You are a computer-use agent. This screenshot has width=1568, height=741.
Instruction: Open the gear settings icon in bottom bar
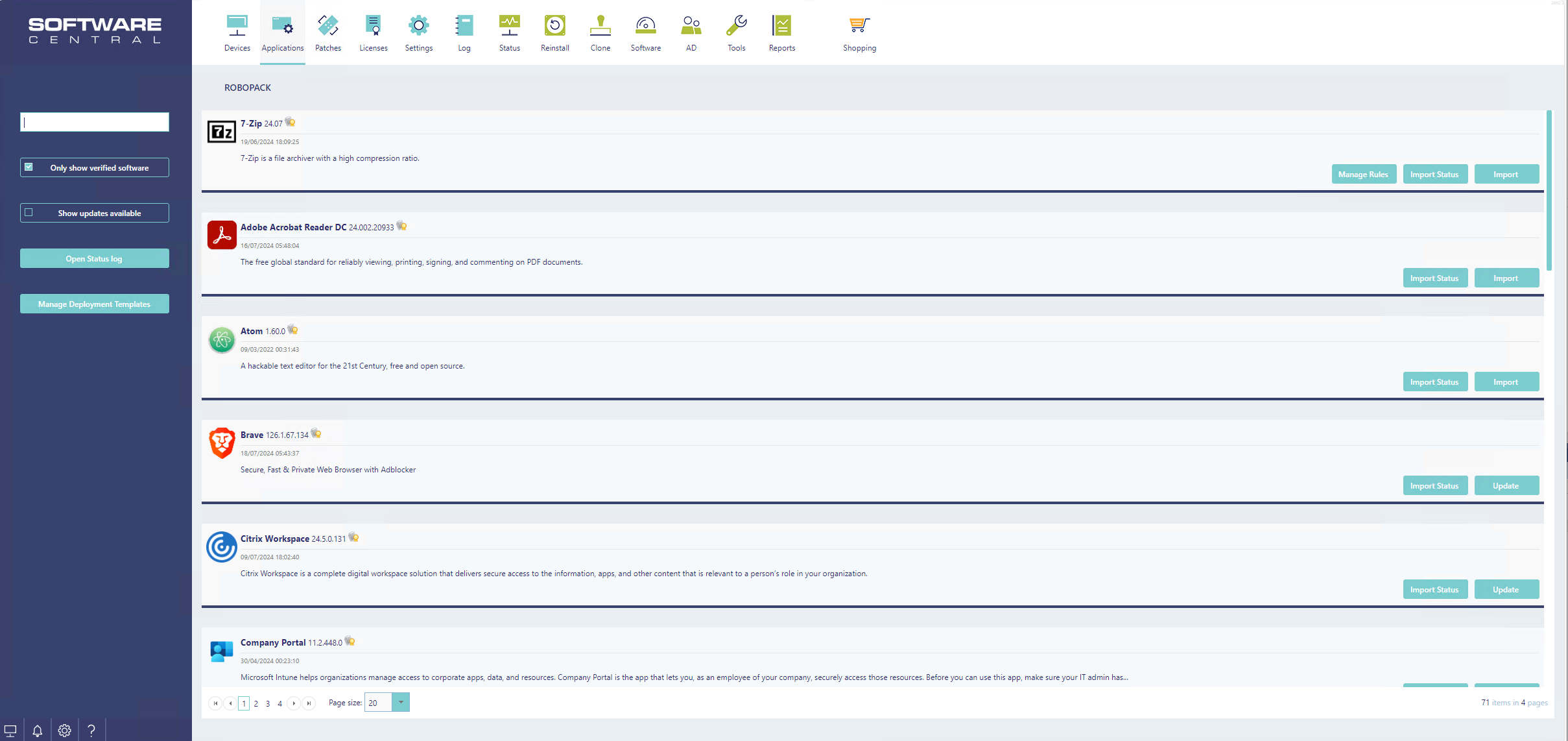click(x=65, y=731)
